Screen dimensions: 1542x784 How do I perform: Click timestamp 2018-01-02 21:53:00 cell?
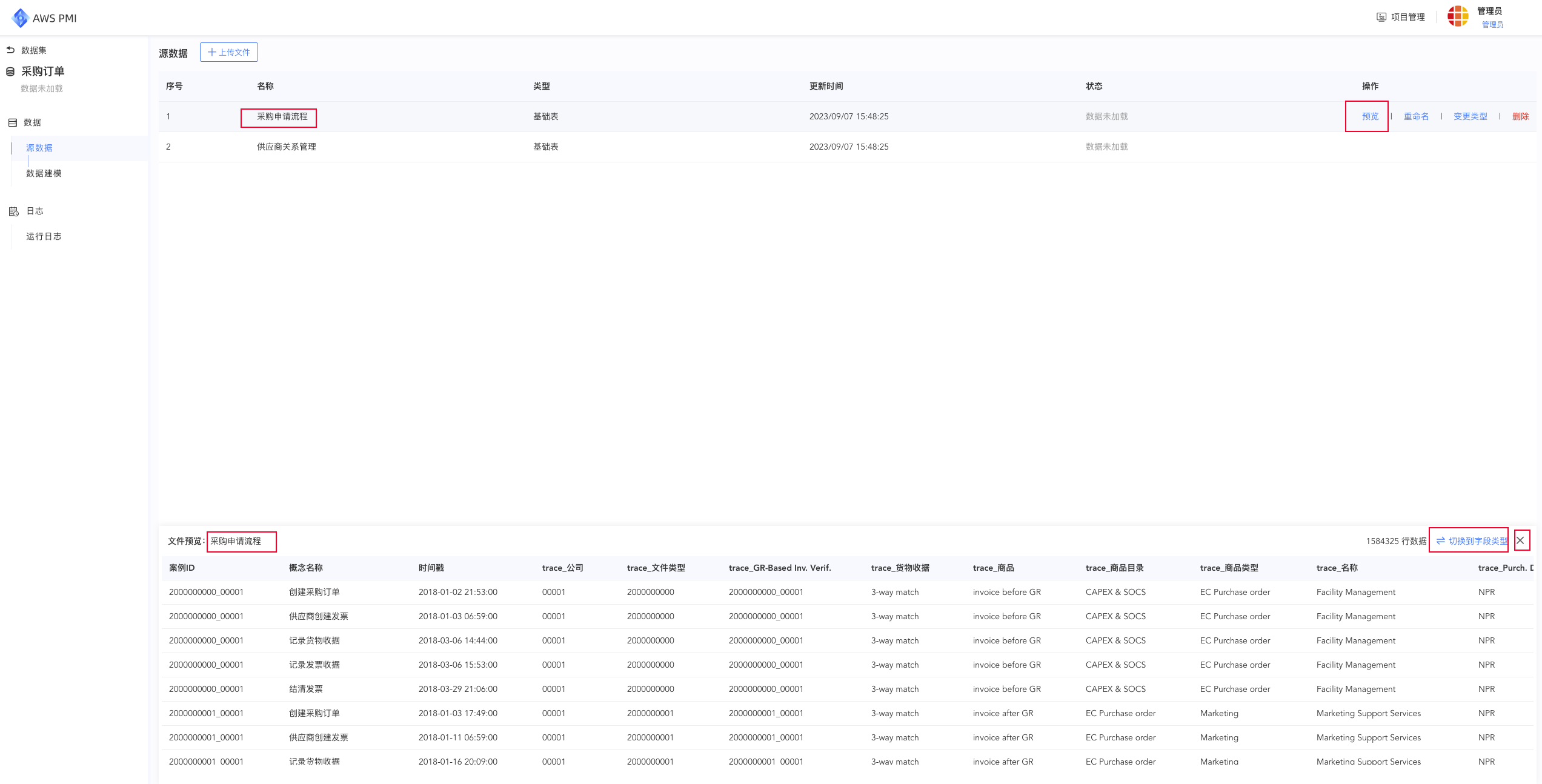coord(458,592)
